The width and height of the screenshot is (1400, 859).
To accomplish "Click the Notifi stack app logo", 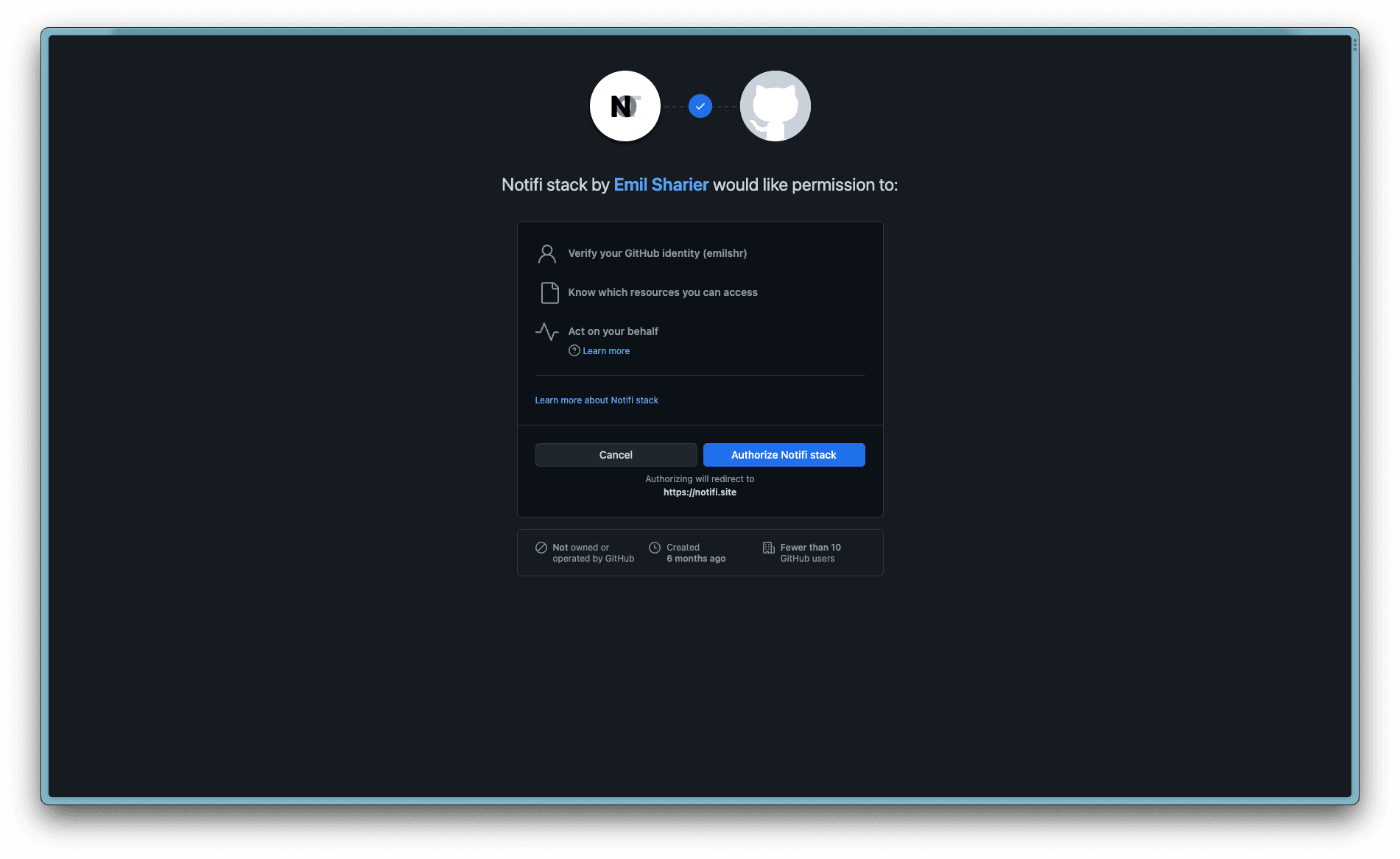I will coord(625,106).
